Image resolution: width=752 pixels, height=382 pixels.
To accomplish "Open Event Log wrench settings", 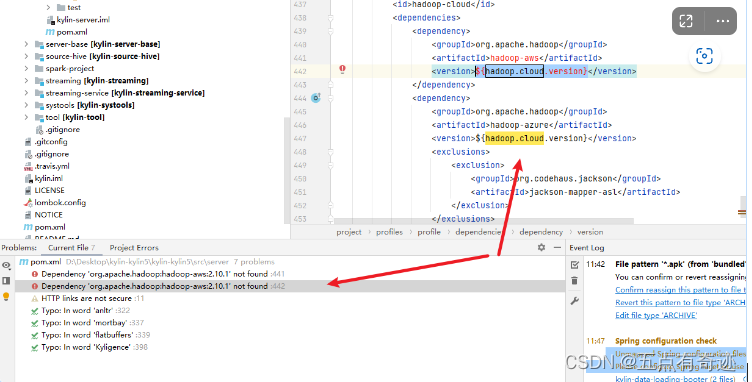I will 575,301.
